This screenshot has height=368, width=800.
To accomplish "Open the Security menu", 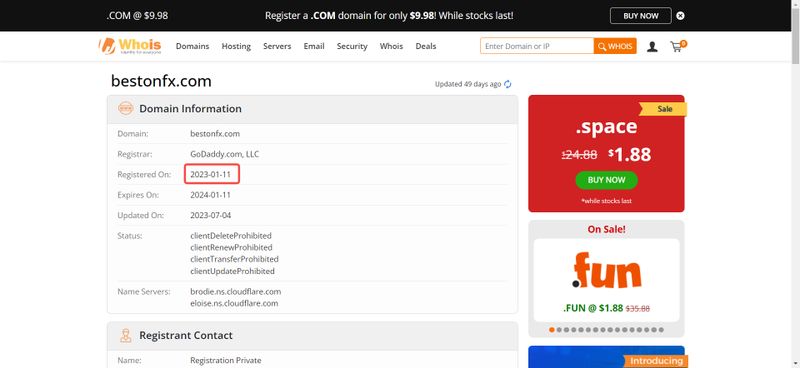I will pos(352,46).
